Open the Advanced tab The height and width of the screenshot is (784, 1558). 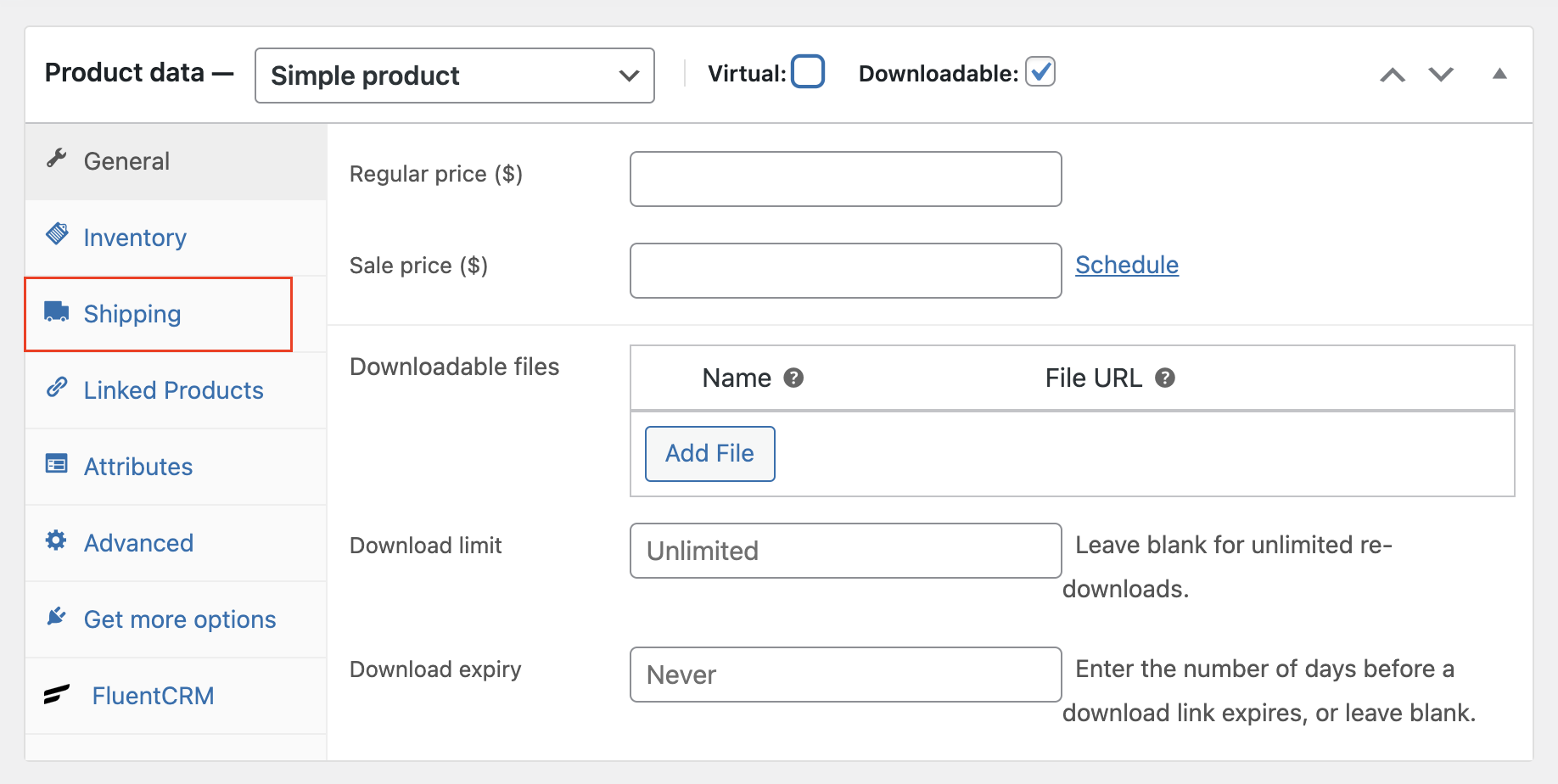click(x=138, y=542)
